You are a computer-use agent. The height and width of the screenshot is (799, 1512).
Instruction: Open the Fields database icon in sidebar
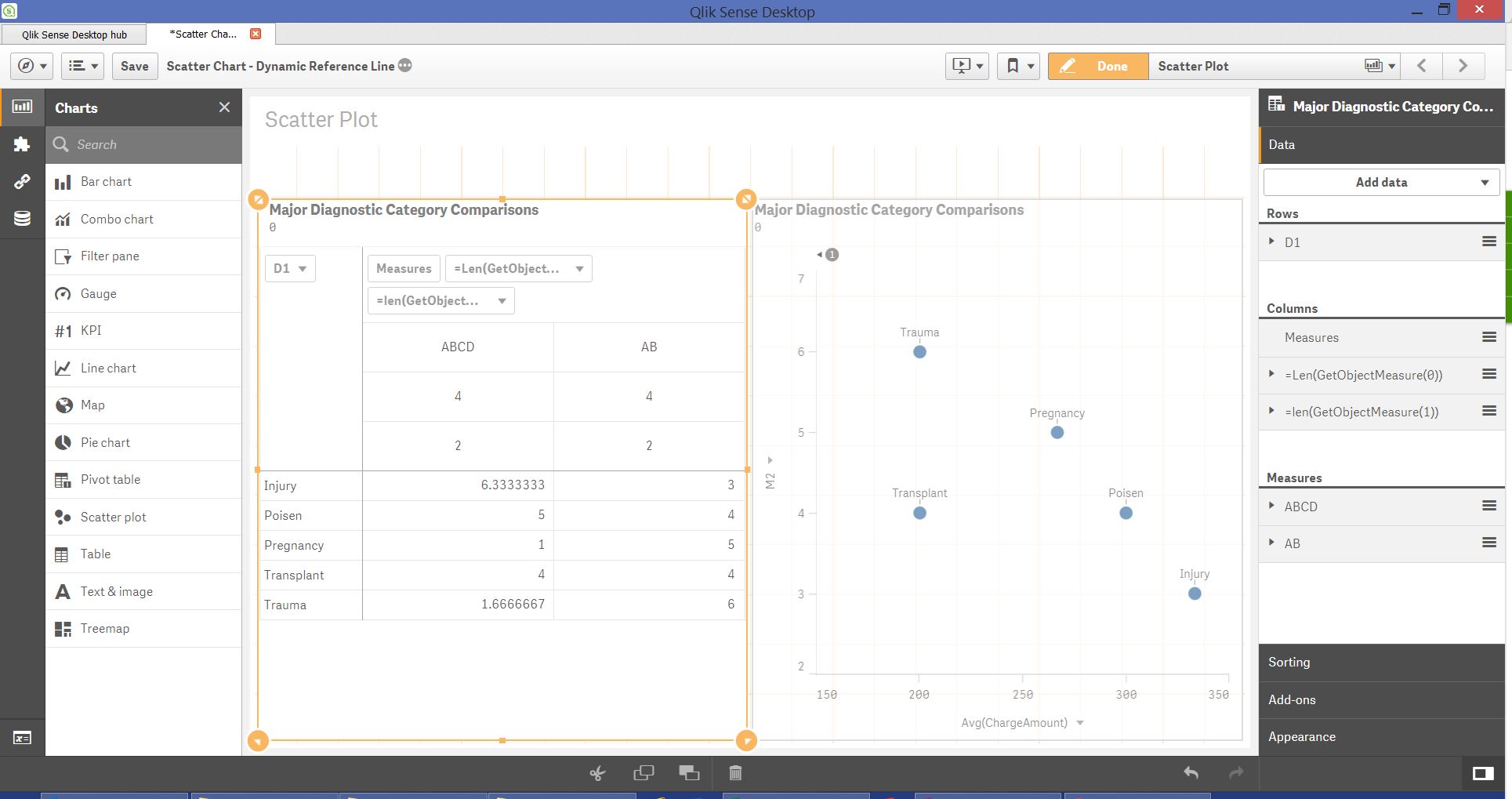23,218
